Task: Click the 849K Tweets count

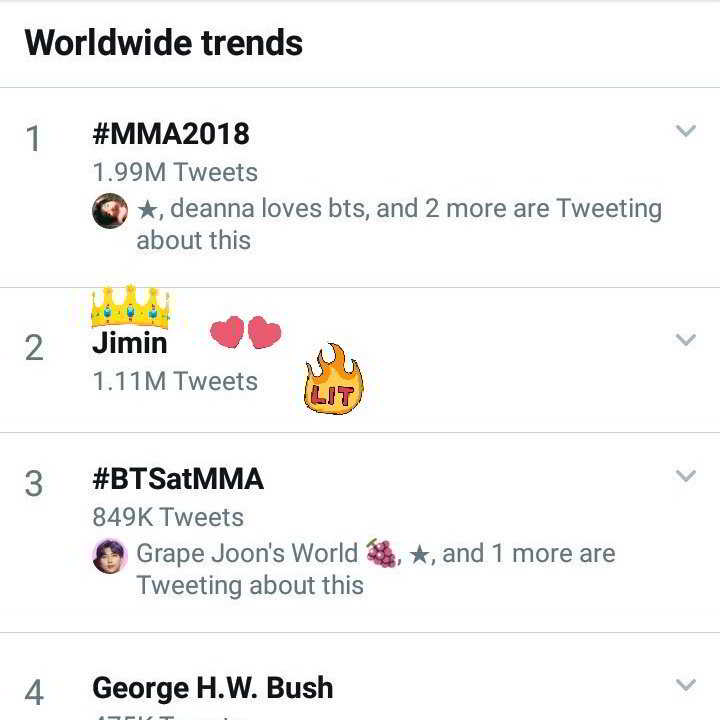Action: click(168, 517)
